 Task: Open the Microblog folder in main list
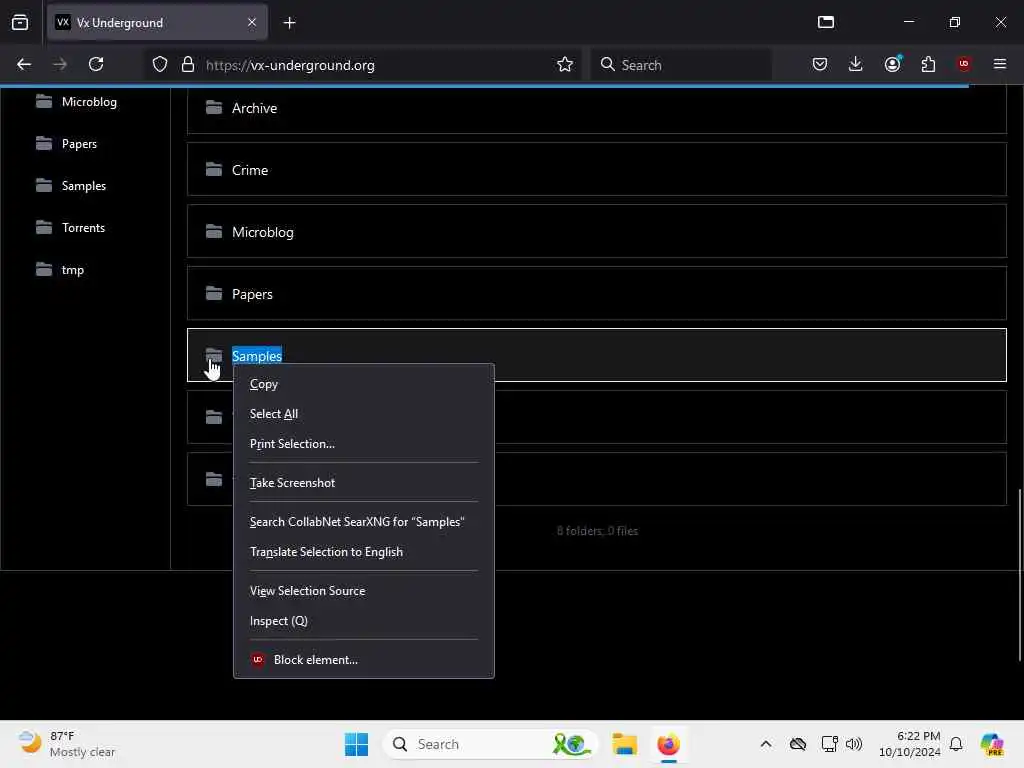point(263,232)
